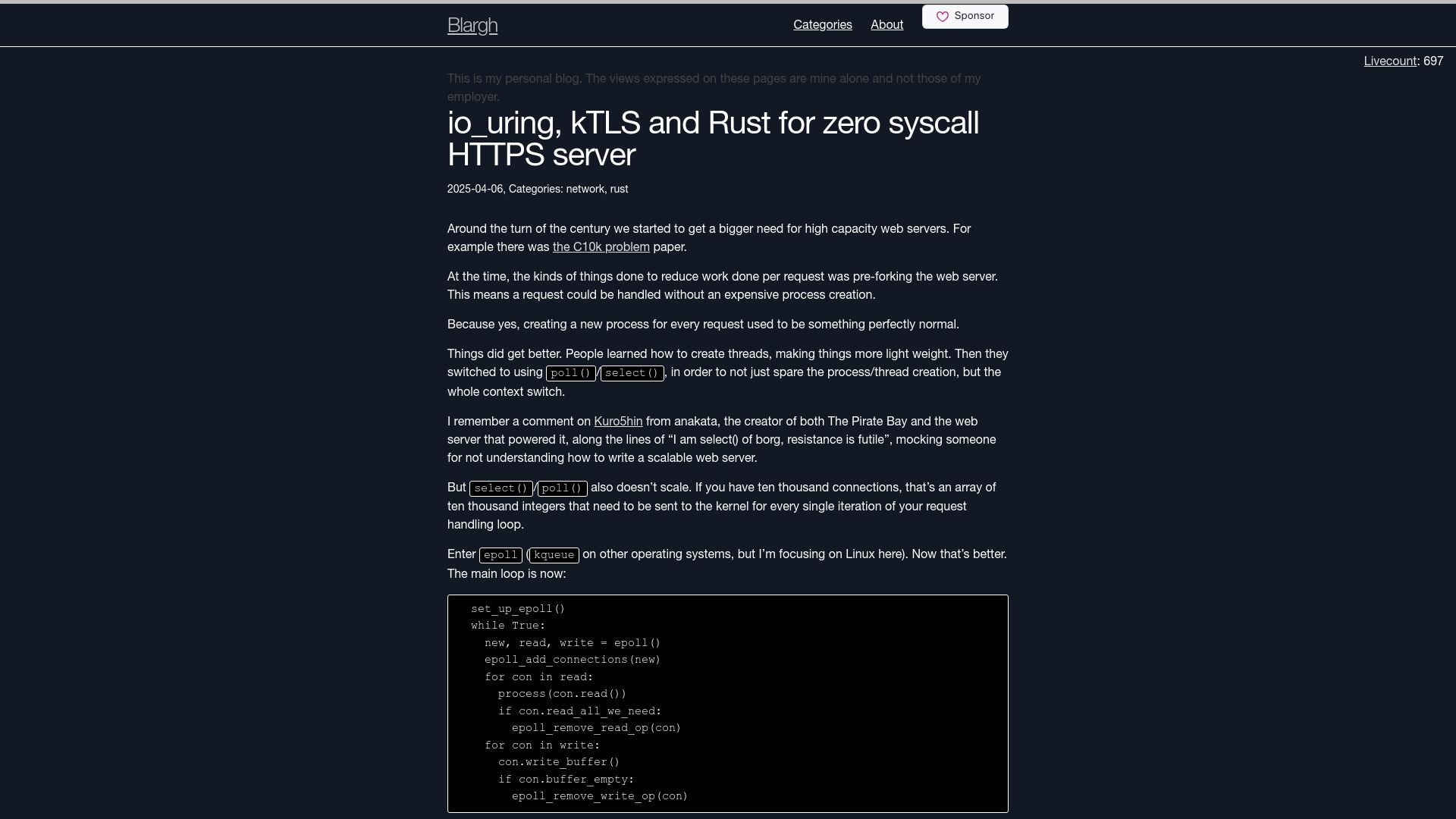The width and height of the screenshot is (1456, 819).
Task: Follow the C10k problem link
Action: pos(601,247)
